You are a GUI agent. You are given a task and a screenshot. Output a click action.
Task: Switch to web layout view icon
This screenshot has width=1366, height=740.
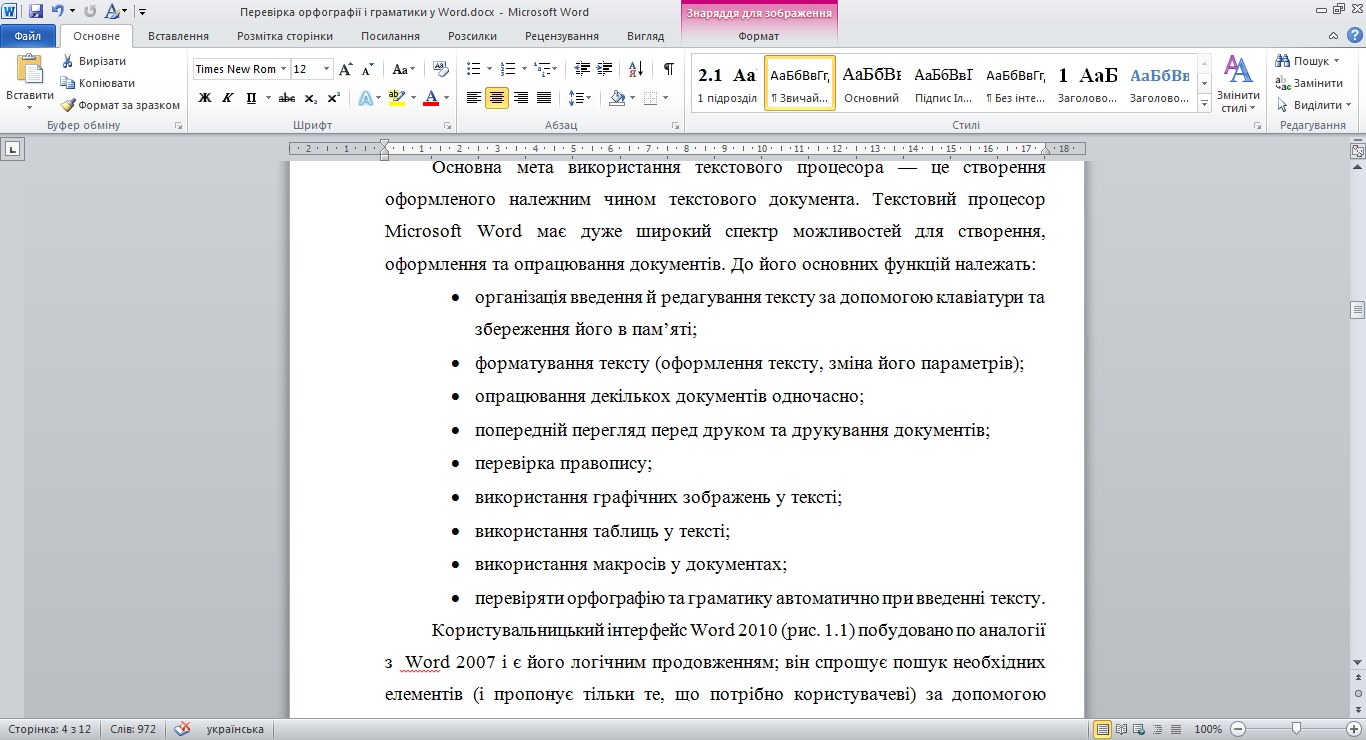[x=1138, y=729]
